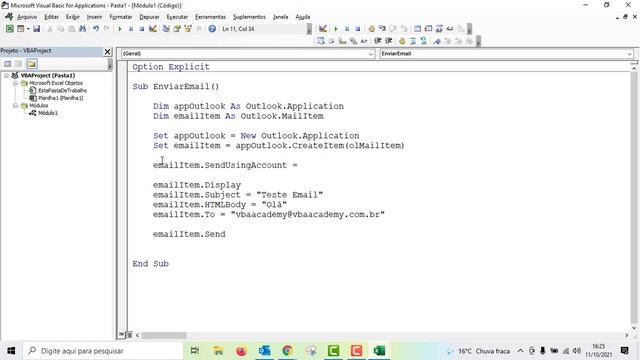This screenshot has height=360, width=640.
Task: Close the Projeto - VBAProject panel
Action: tap(107, 51)
